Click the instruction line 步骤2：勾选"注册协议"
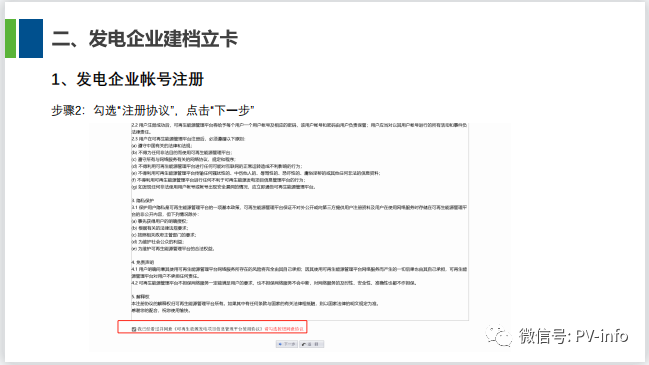This screenshot has width=649, height=365. tap(153, 110)
